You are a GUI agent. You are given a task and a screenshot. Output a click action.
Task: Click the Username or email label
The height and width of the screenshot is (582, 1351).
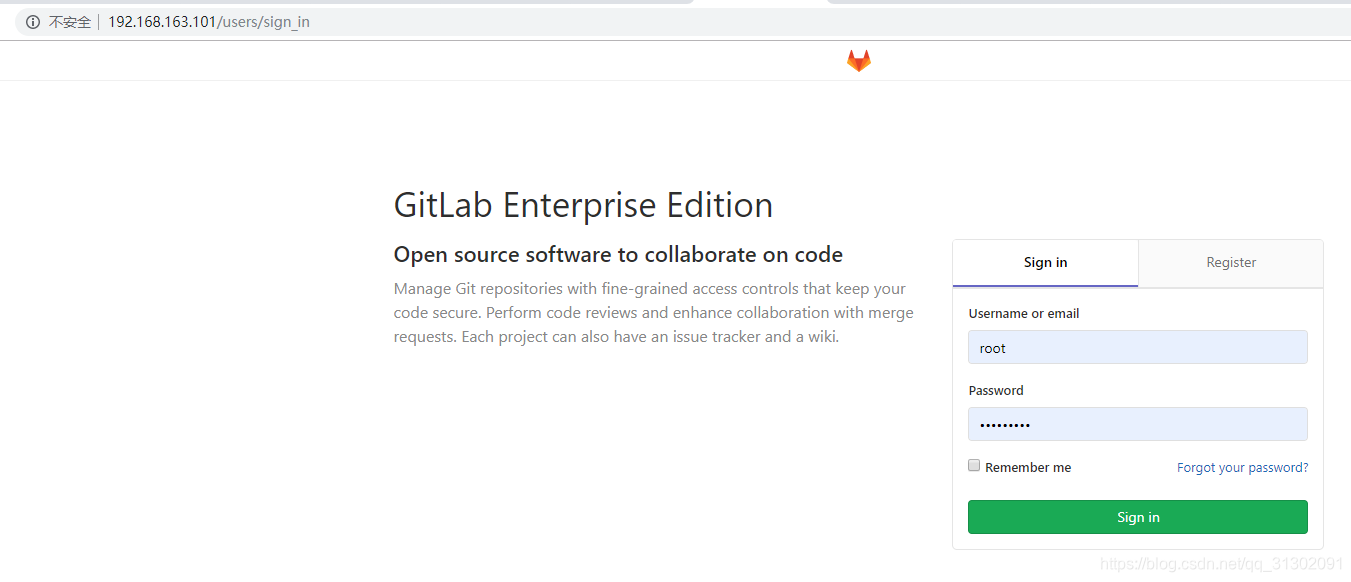1024,314
